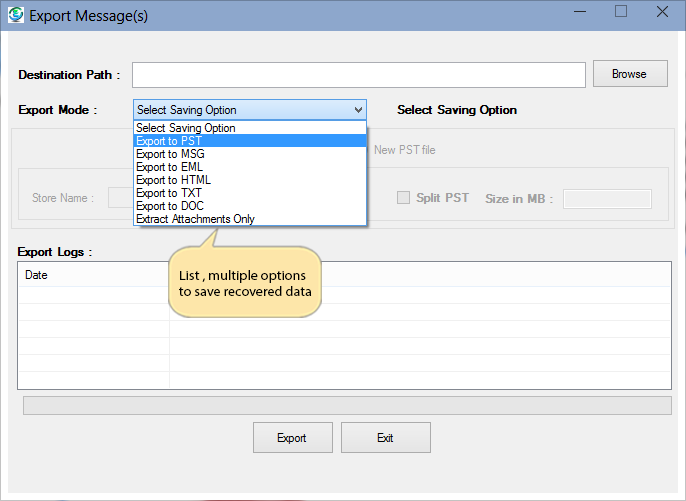This screenshot has height=501, width=686.
Task: Click the export progress bar
Action: click(x=347, y=405)
